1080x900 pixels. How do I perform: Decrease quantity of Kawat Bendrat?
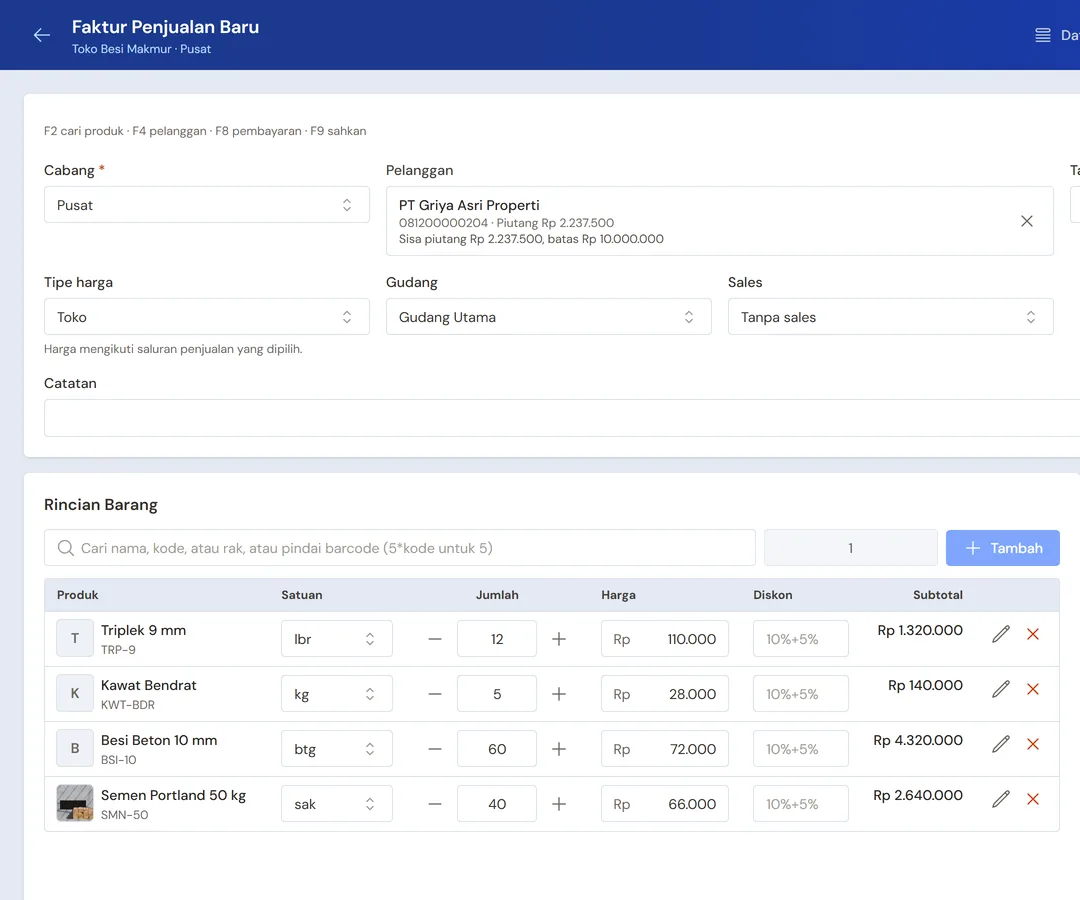point(435,694)
